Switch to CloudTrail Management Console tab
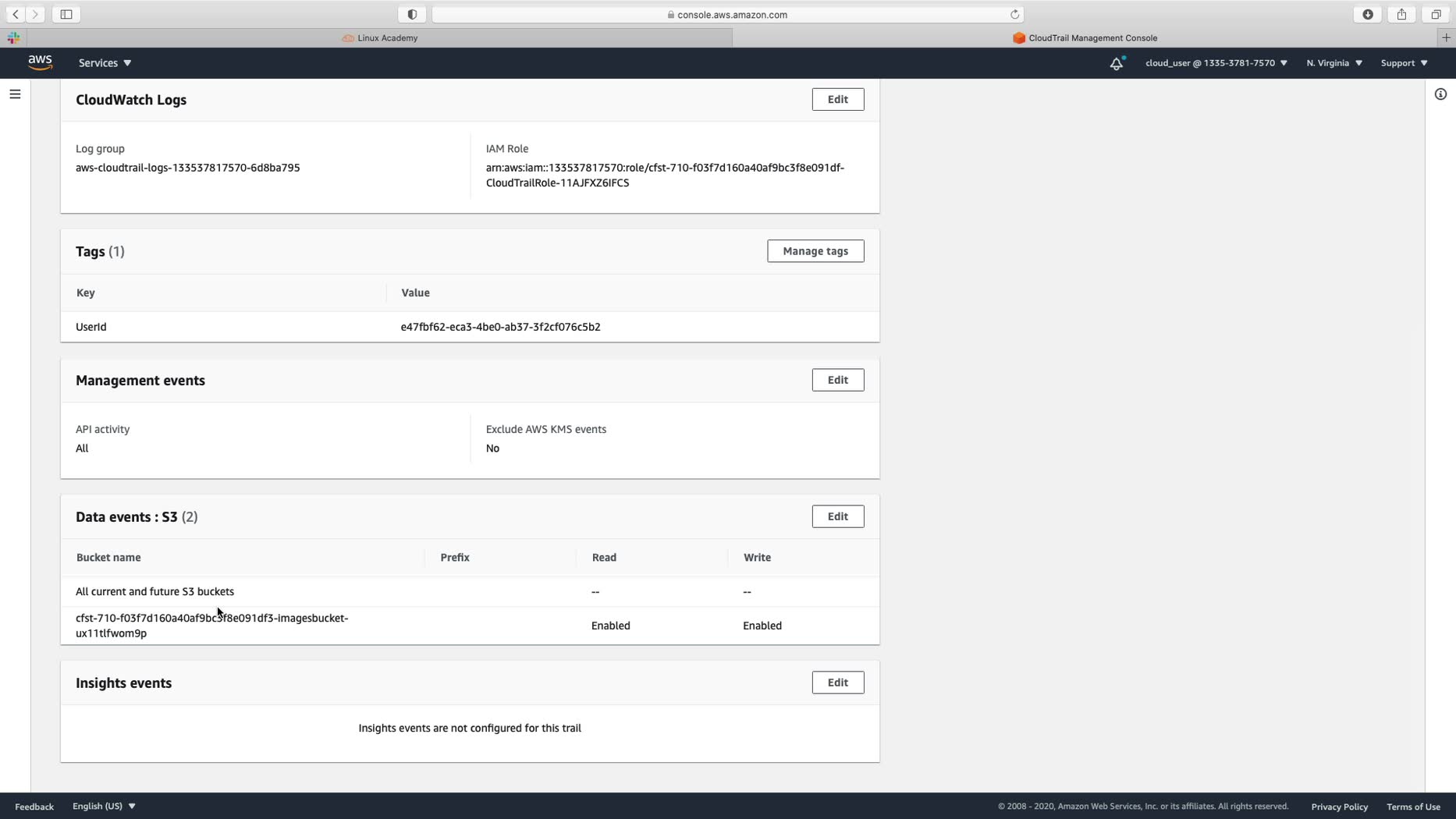 coord(1085,37)
